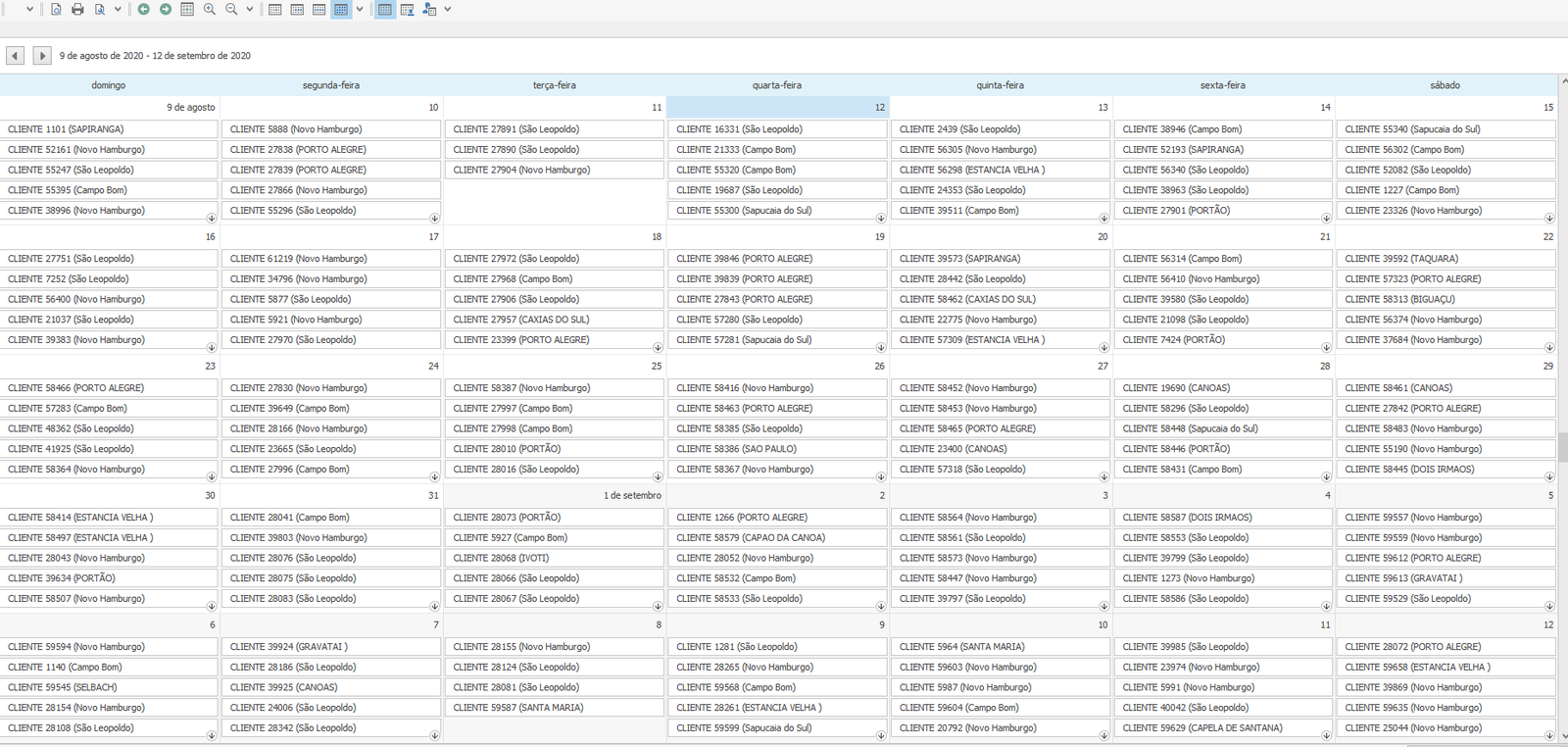Toggle the first calendar view icon after zoom dropdown
Screen dimensions: 1568x747
[x=274, y=10]
